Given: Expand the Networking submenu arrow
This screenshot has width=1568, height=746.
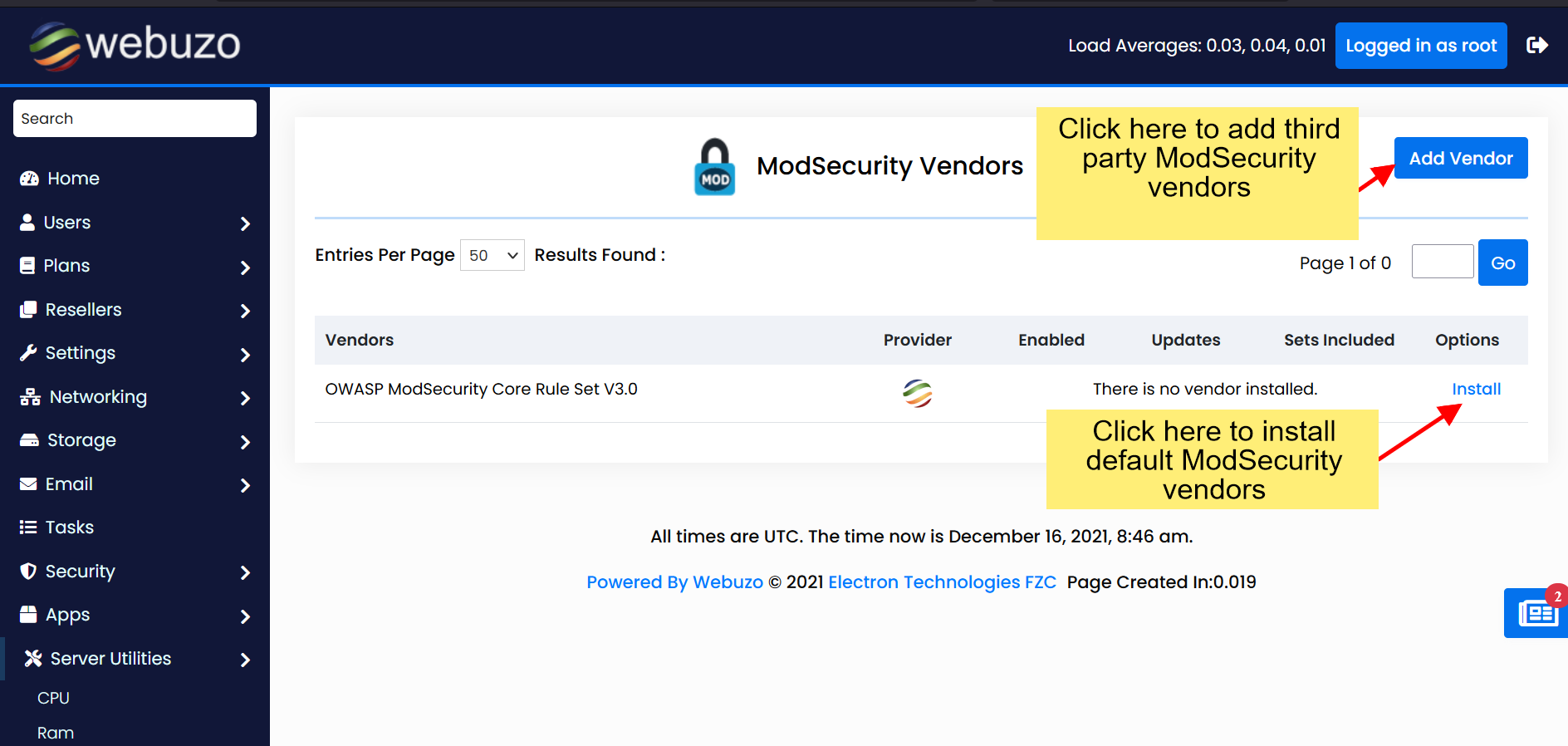Looking at the screenshot, I should pos(245,398).
